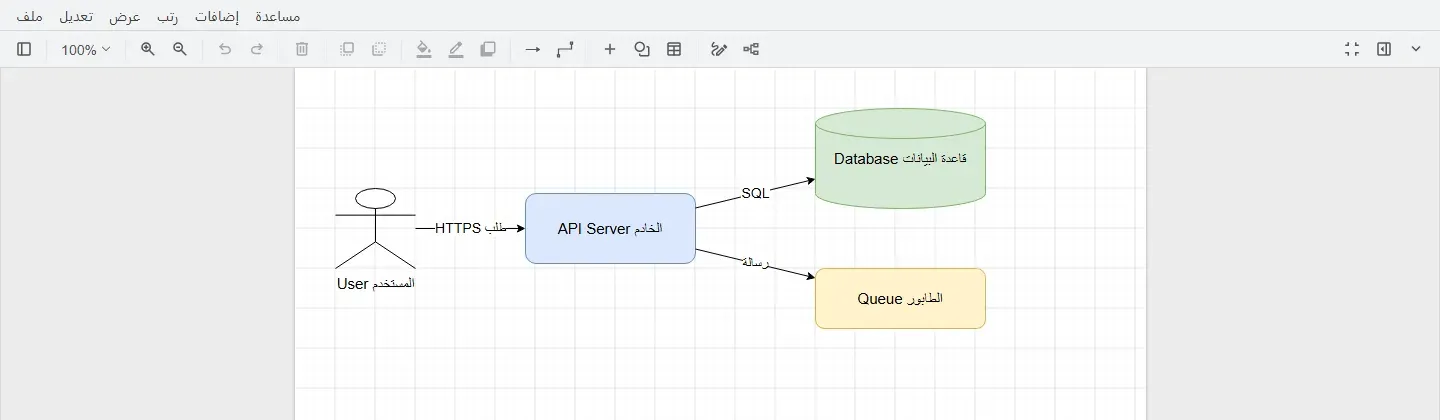
Task: Open the line color pencil
Action: [x=456, y=49]
